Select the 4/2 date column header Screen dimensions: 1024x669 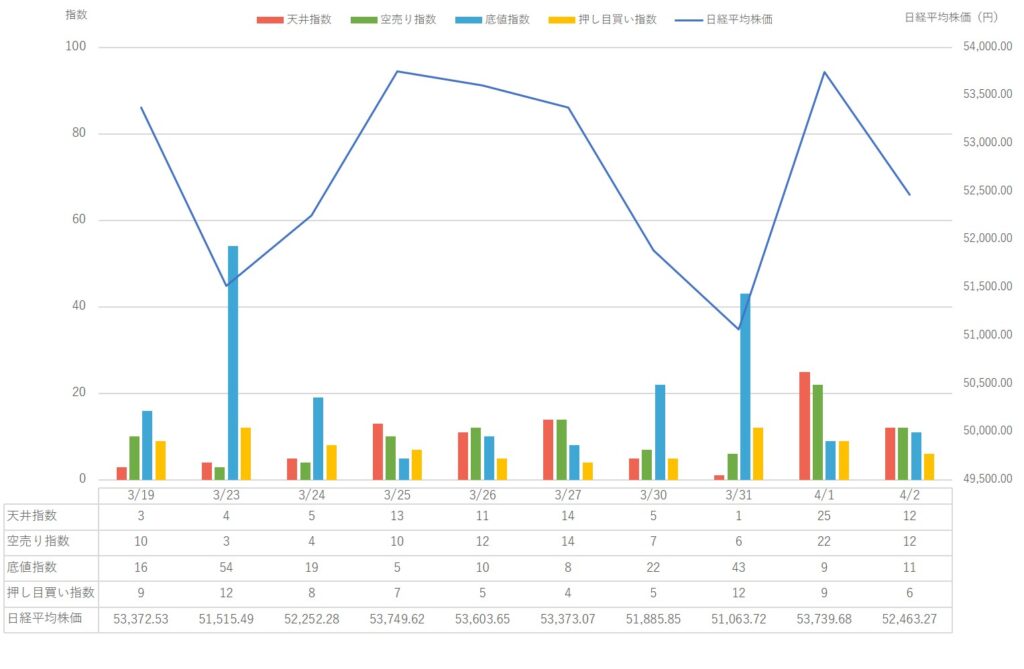click(x=909, y=493)
